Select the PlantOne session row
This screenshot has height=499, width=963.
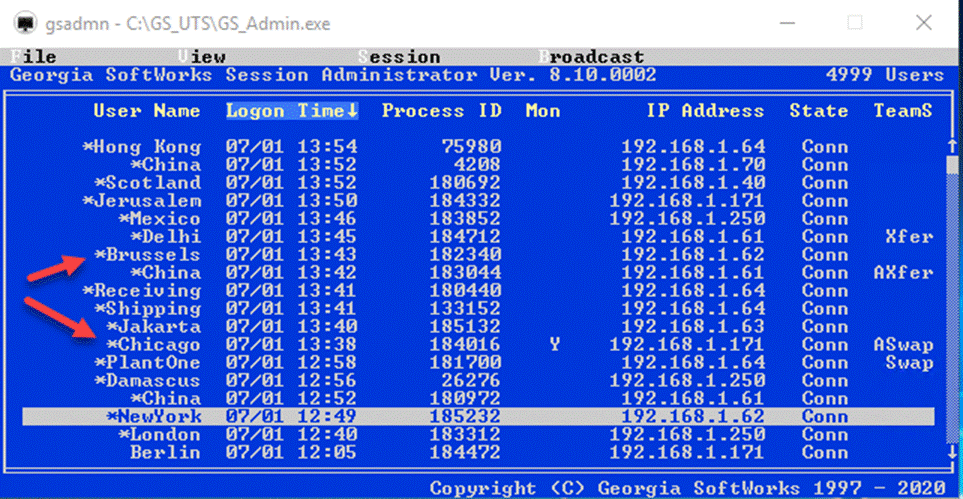point(478,363)
